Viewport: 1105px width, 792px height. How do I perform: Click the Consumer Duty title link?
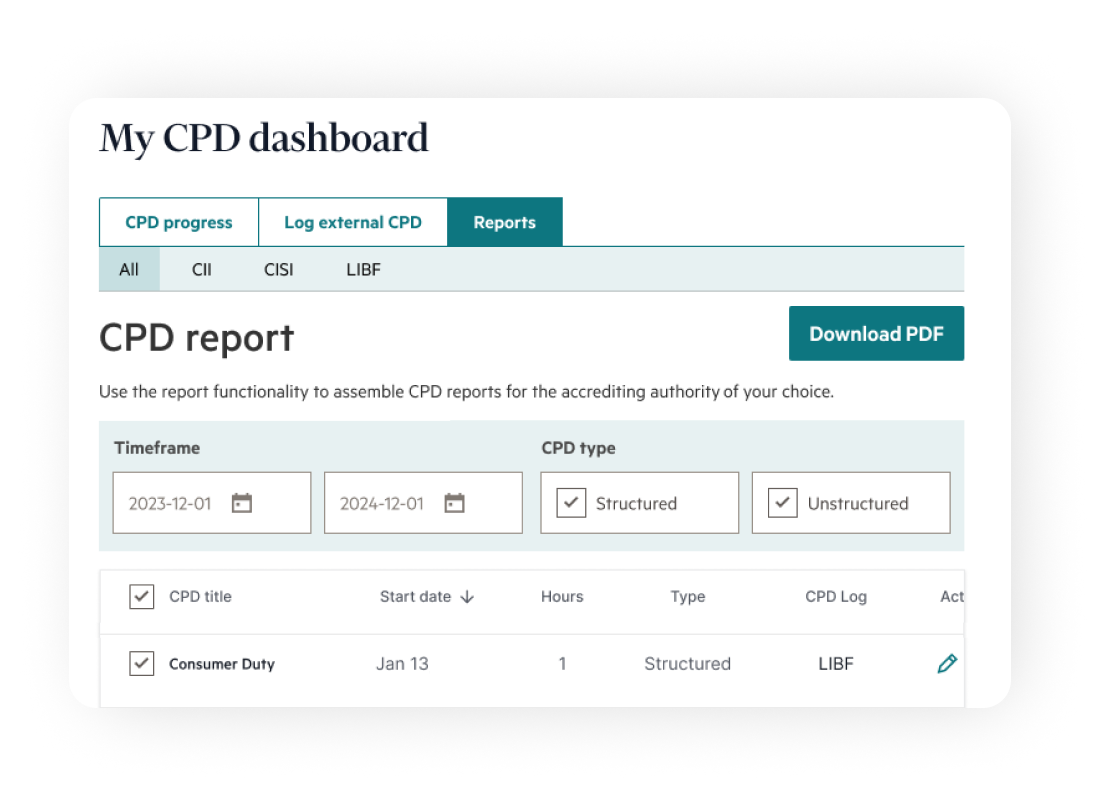pyautogui.click(x=221, y=664)
